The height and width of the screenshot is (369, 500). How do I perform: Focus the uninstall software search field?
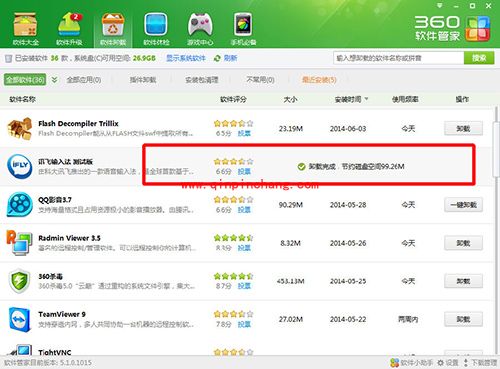click(398, 58)
